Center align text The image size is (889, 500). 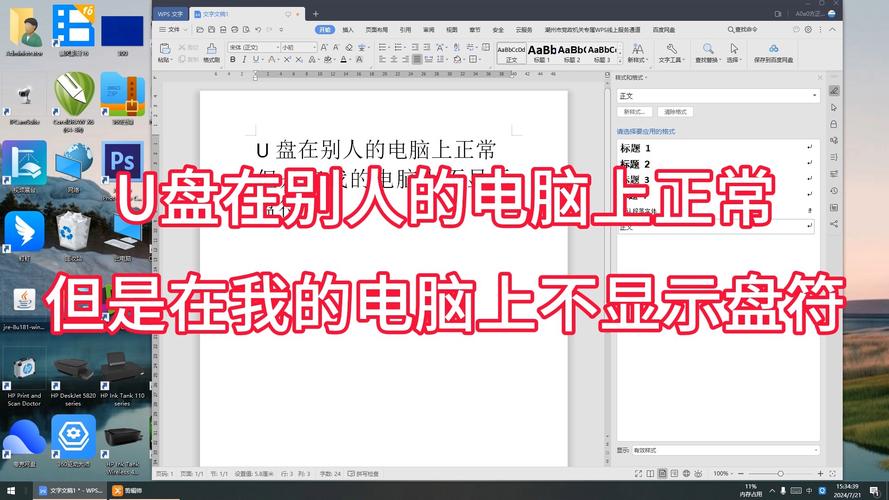coord(393,59)
